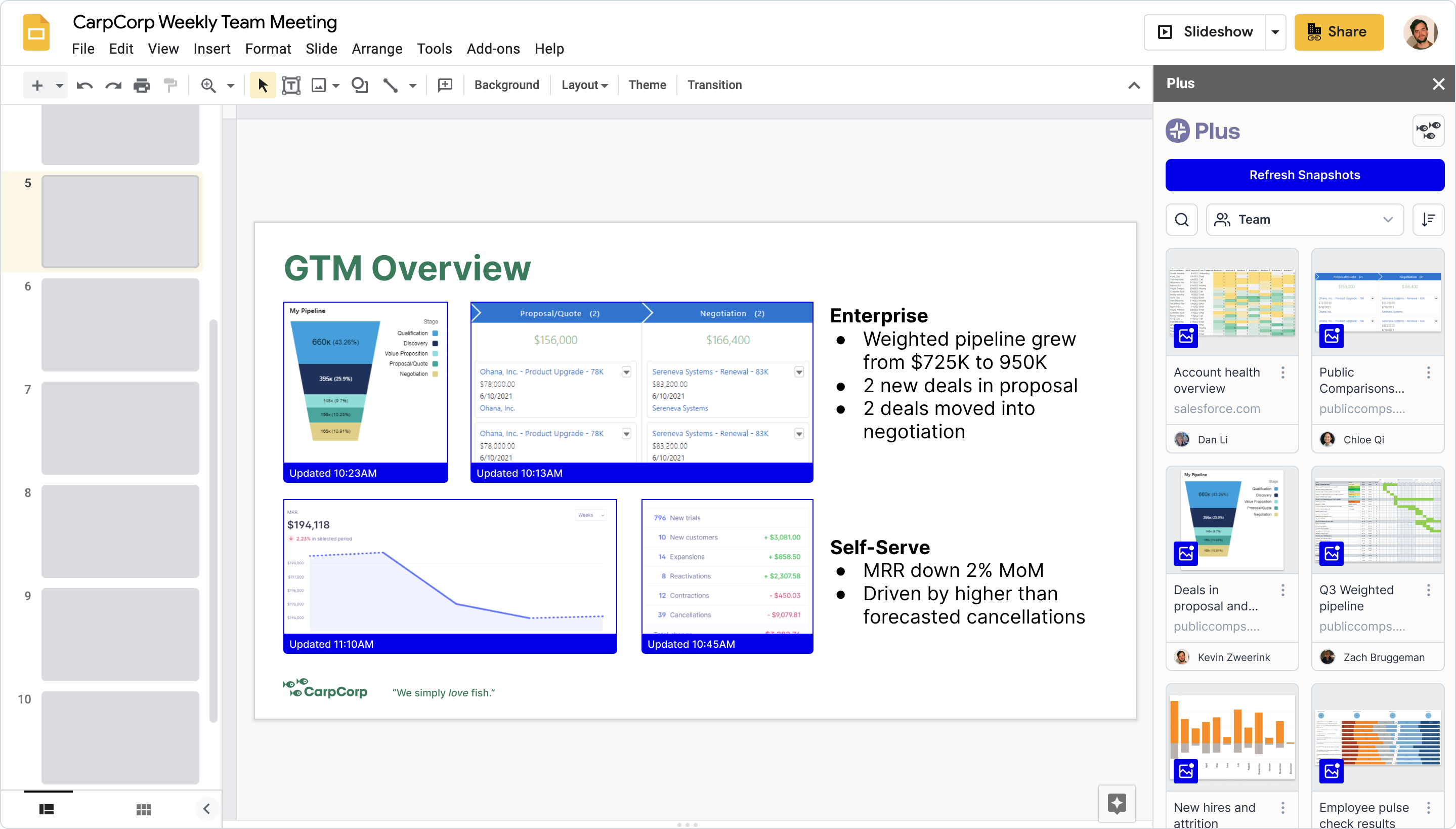
Task: Click the Refresh Snapshots button
Action: tap(1305, 175)
